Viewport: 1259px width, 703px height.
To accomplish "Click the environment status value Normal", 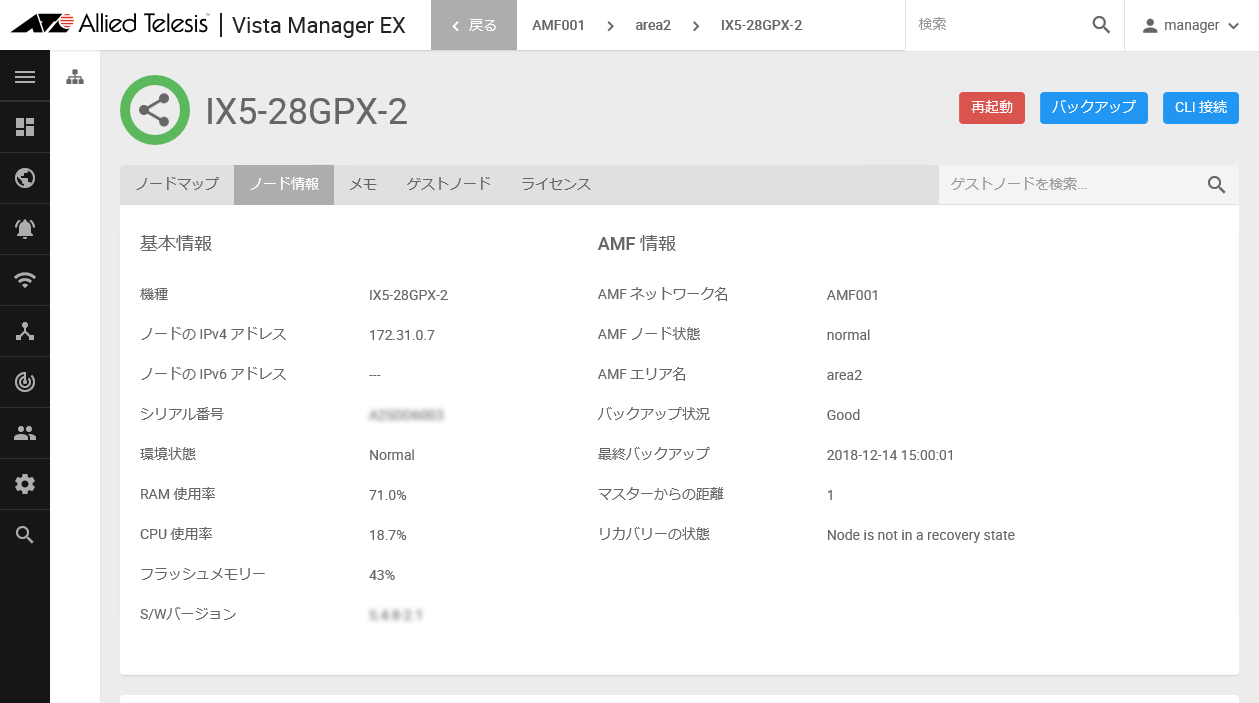I will click(x=392, y=455).
